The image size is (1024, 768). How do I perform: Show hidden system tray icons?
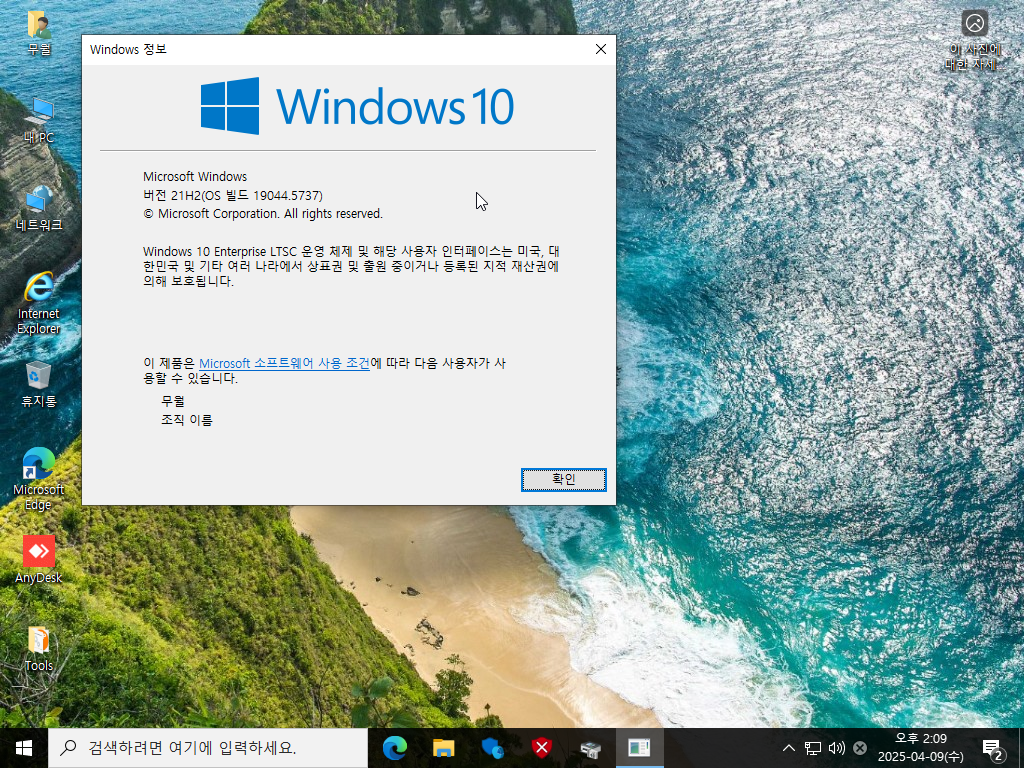pos(789,748)
